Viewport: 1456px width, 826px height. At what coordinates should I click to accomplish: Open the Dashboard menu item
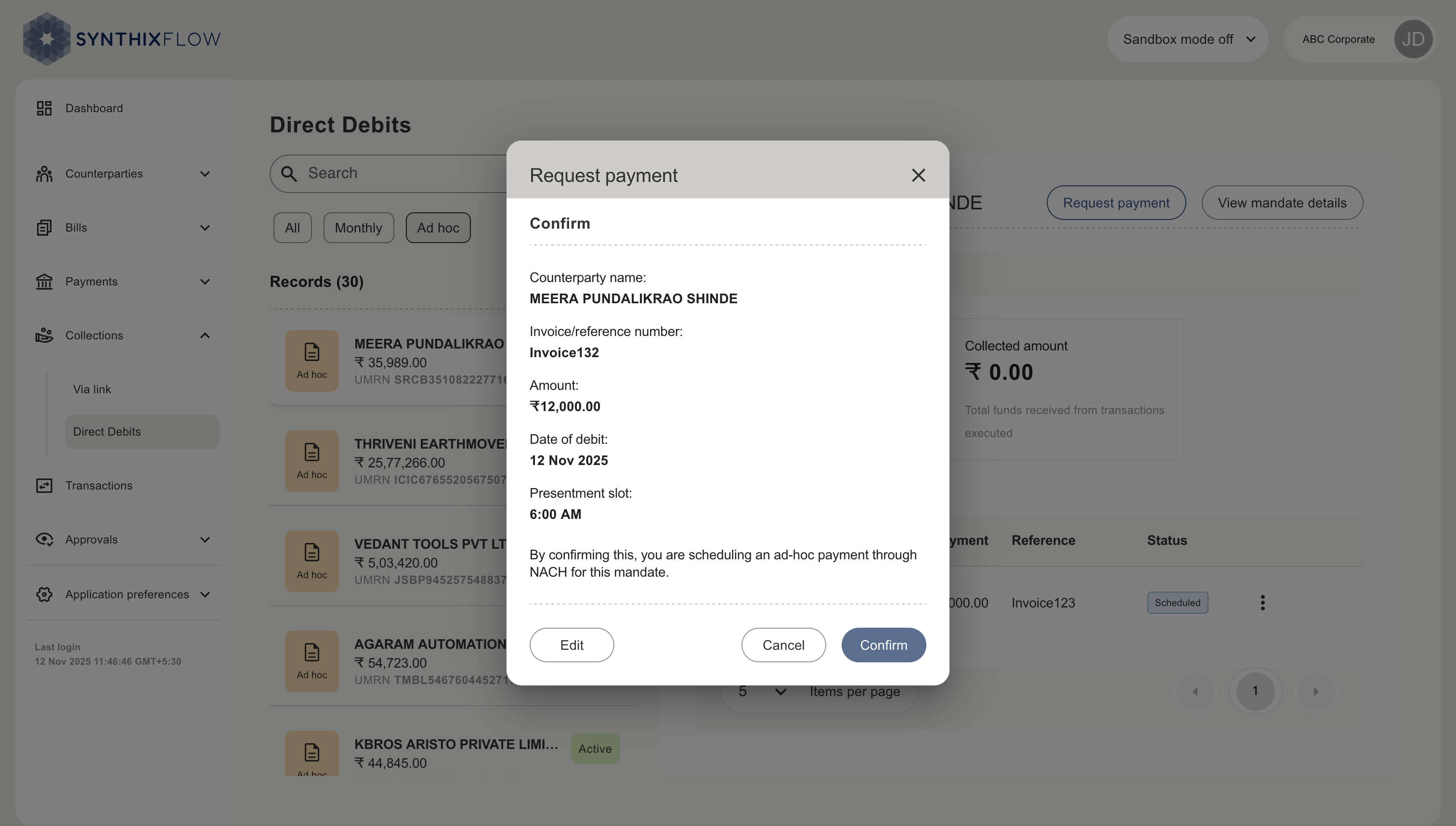[x=93, y=108]
